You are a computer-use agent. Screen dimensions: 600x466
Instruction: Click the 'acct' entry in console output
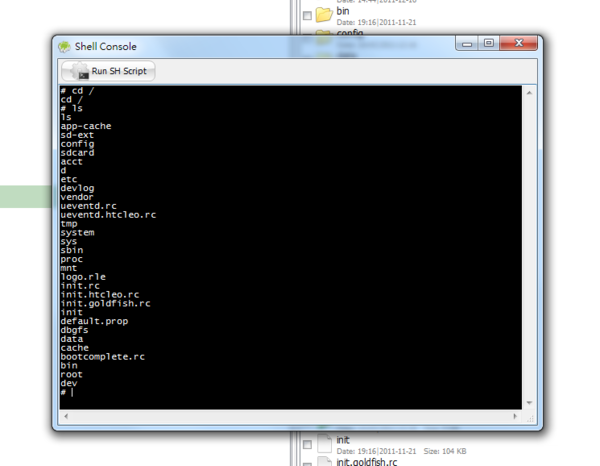(x=71, y=161)
